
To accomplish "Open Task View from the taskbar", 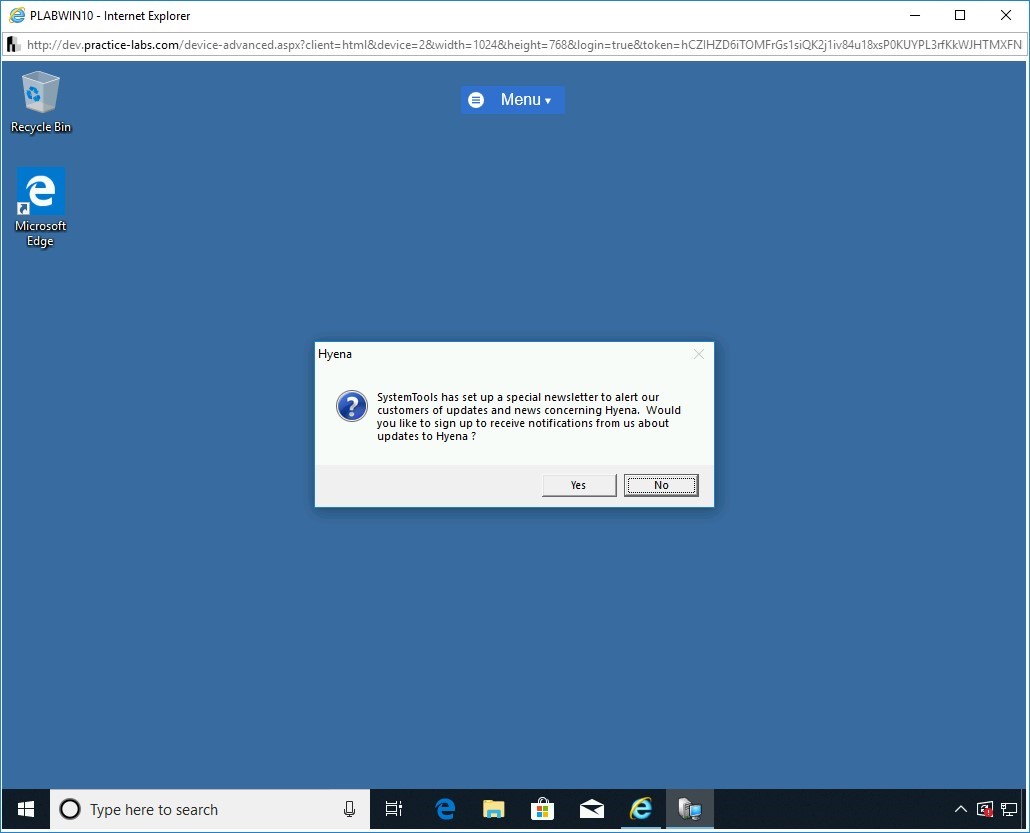I will pyautogui.click(x=394, y=809).
